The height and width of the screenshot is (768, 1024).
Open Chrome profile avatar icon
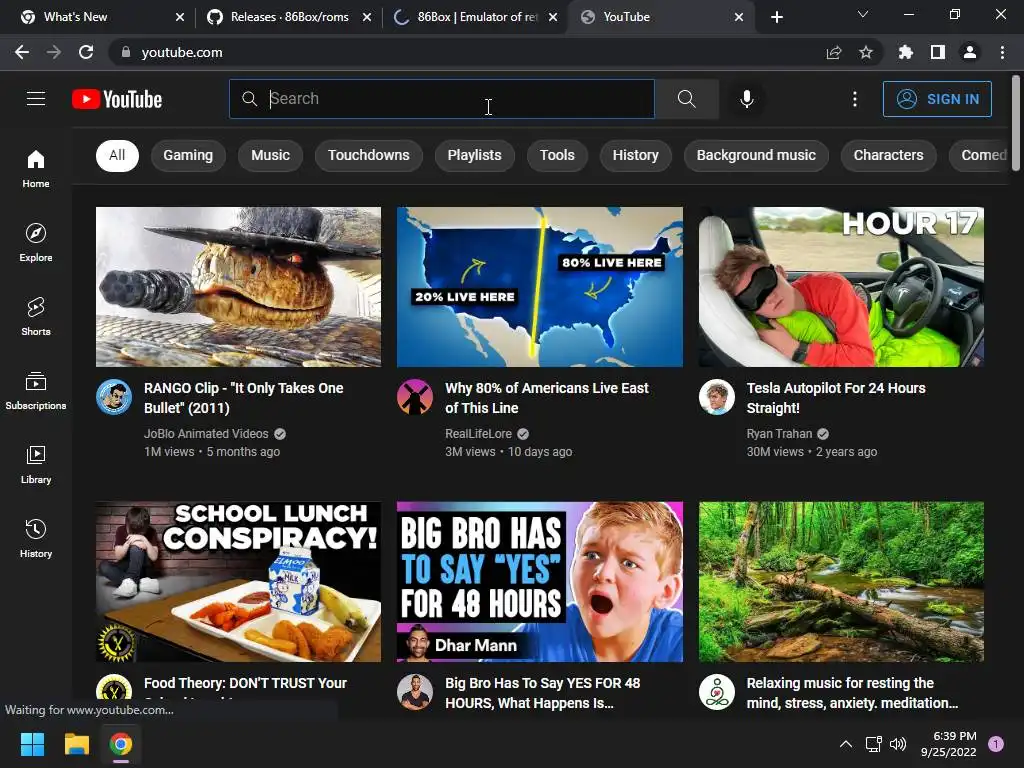[x=970, y=52]
